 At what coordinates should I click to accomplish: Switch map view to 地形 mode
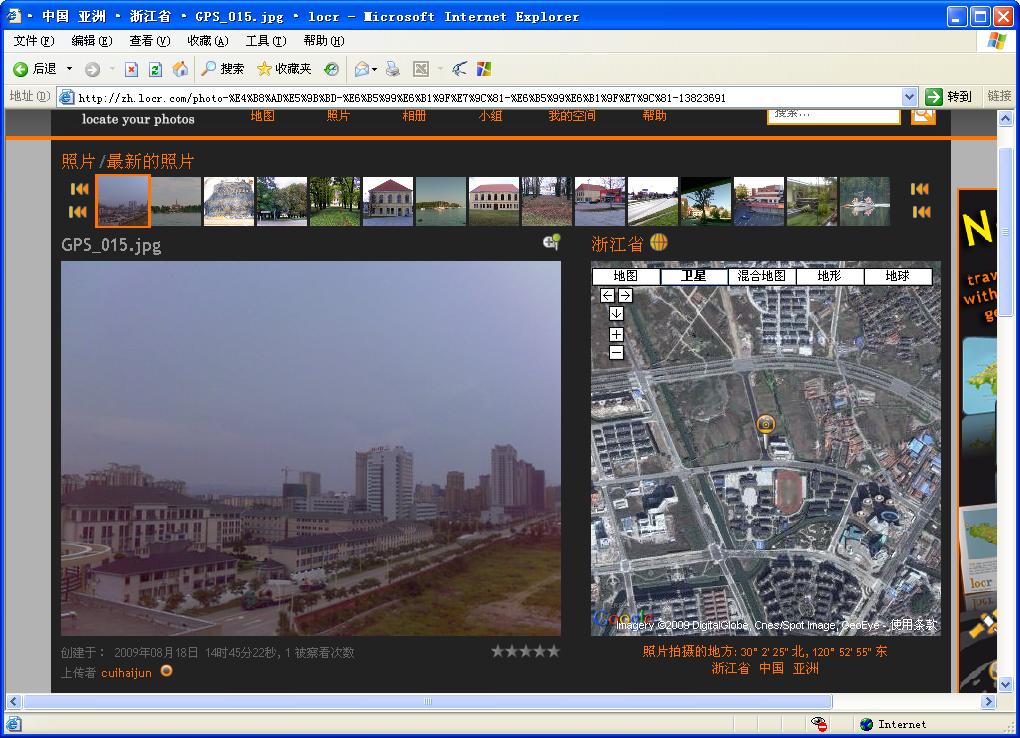coord(829,276)
